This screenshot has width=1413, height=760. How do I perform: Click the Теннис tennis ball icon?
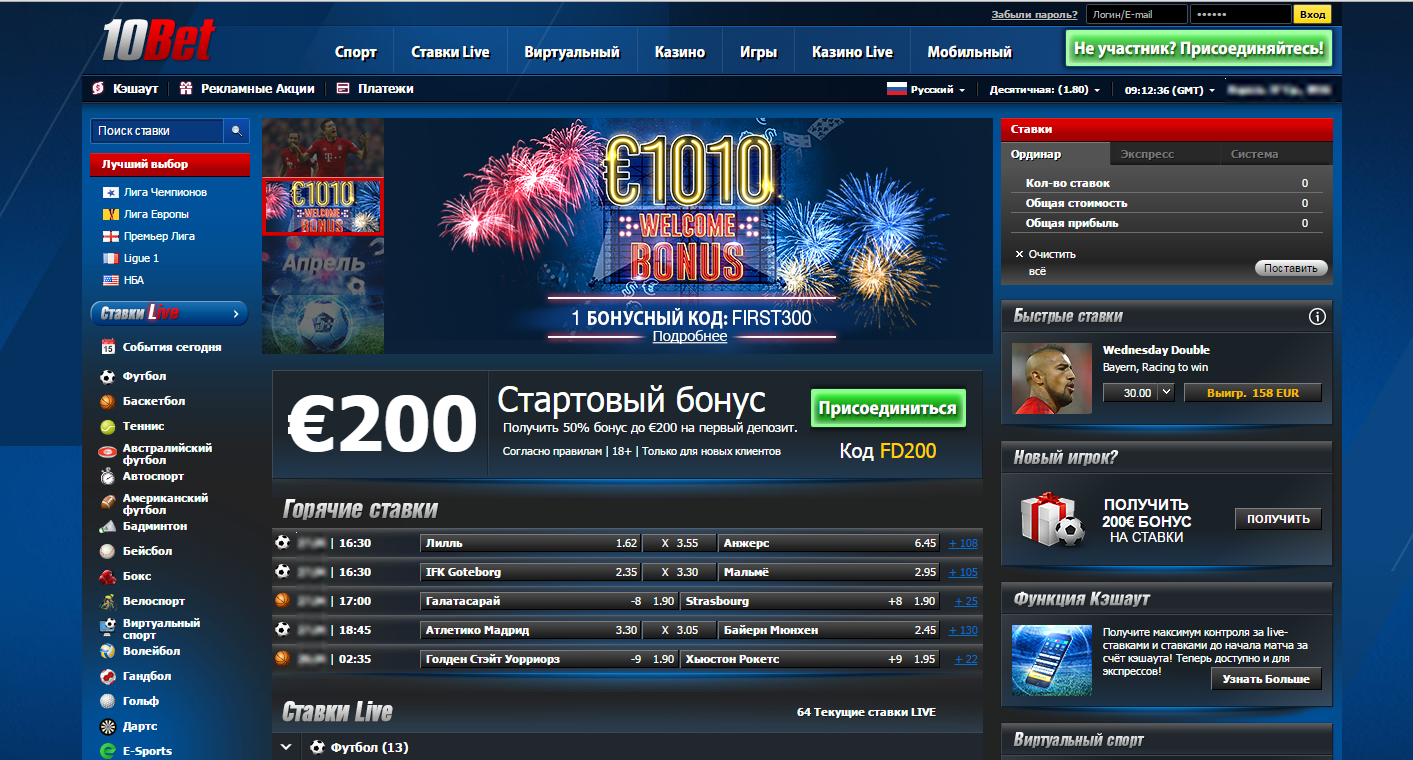pyautogui.click(x=108, y=427)
